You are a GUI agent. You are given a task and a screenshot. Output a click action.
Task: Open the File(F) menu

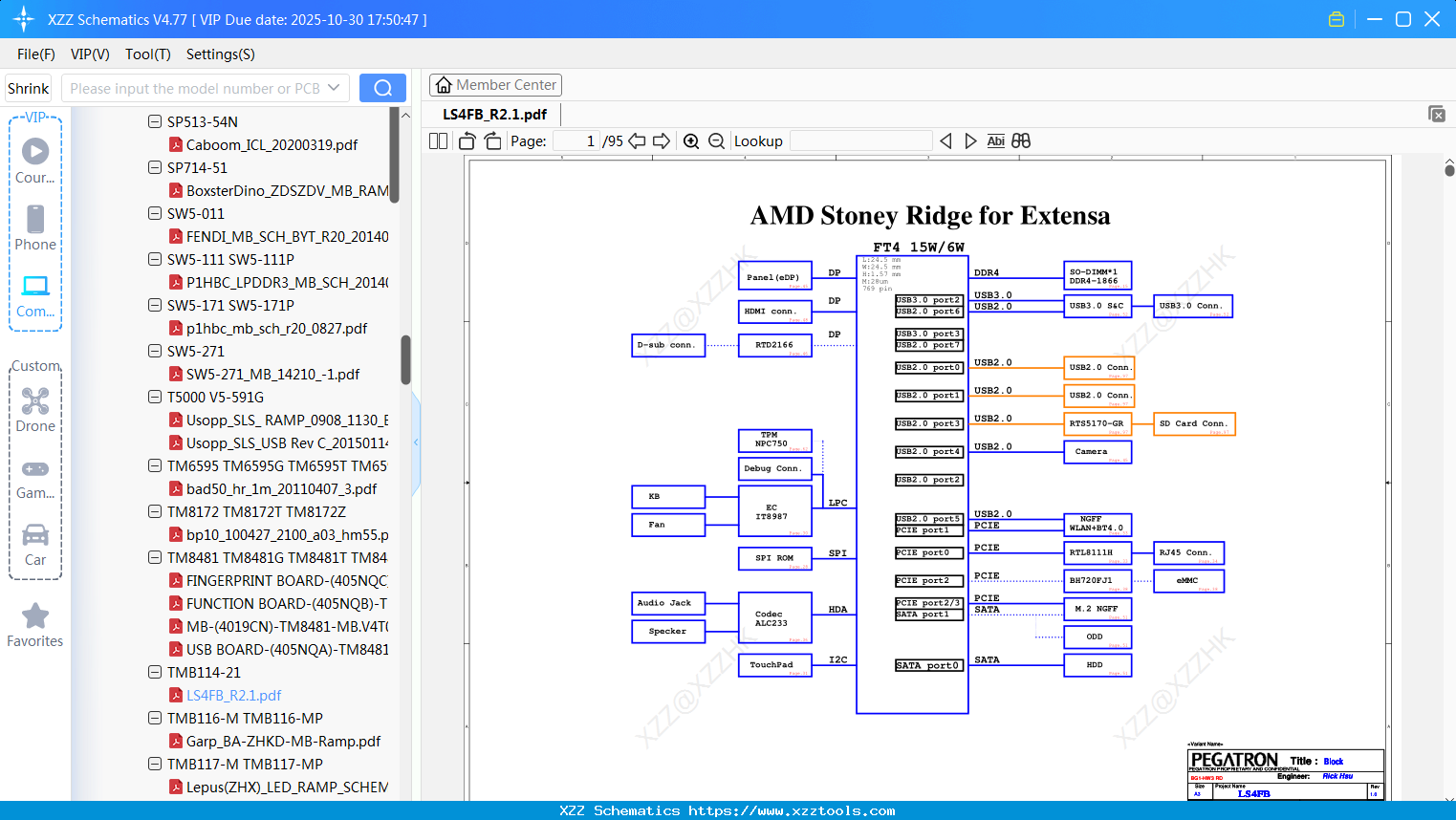[36, 54]
